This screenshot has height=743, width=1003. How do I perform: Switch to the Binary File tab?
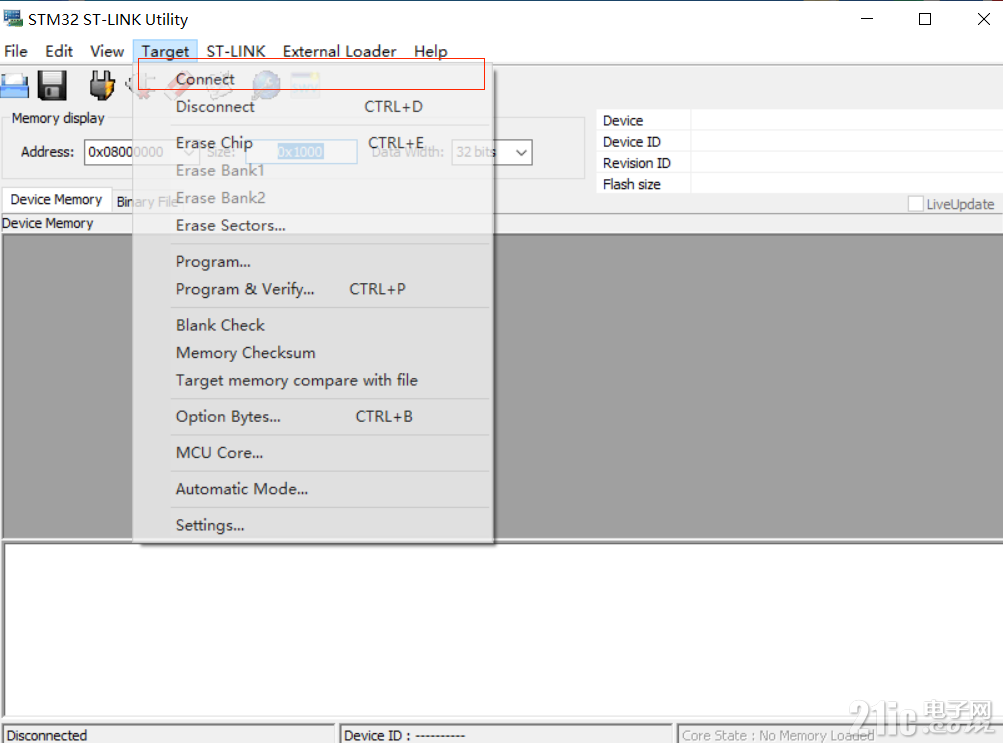(146, 201)
